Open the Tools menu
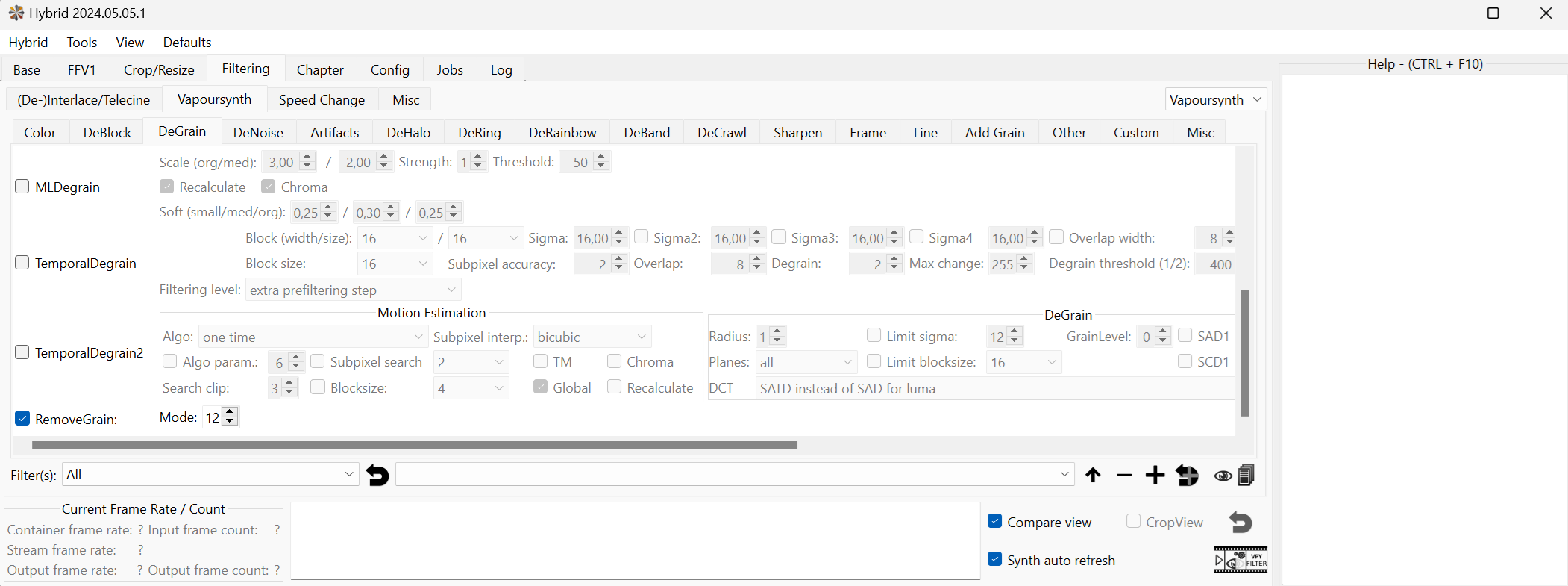This screenshot has width=1568, height=586. 81,43
